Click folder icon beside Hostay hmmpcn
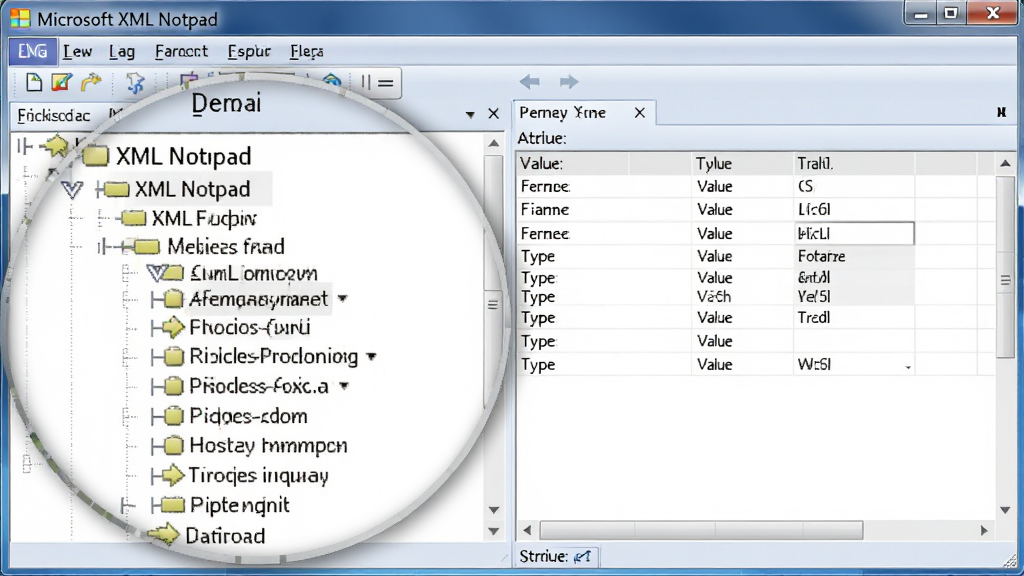This screenshot has height=576, width=1024. tap(173, 445)
